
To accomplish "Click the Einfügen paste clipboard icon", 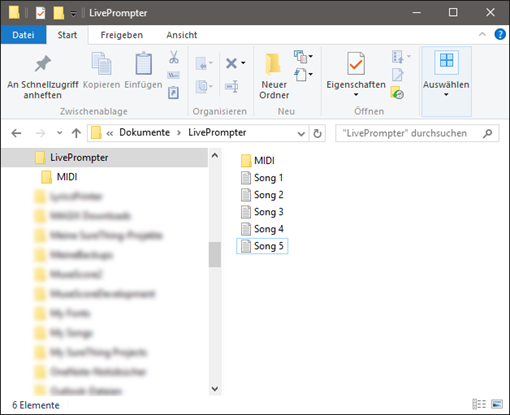I will [x=143, y=63].
